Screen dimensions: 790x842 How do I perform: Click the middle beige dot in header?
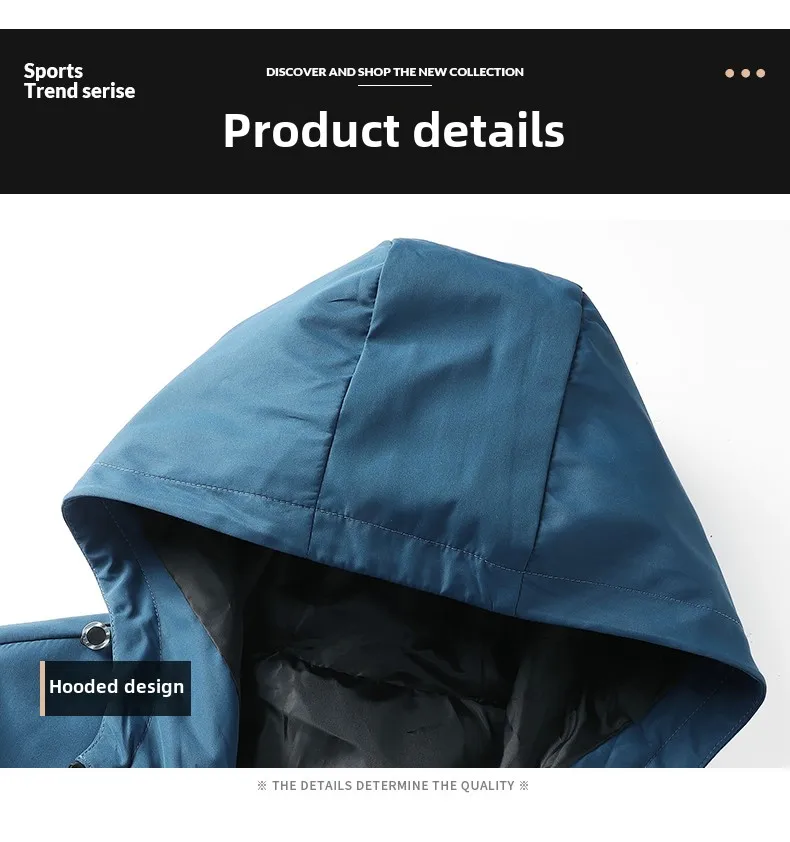coord(745,73)
